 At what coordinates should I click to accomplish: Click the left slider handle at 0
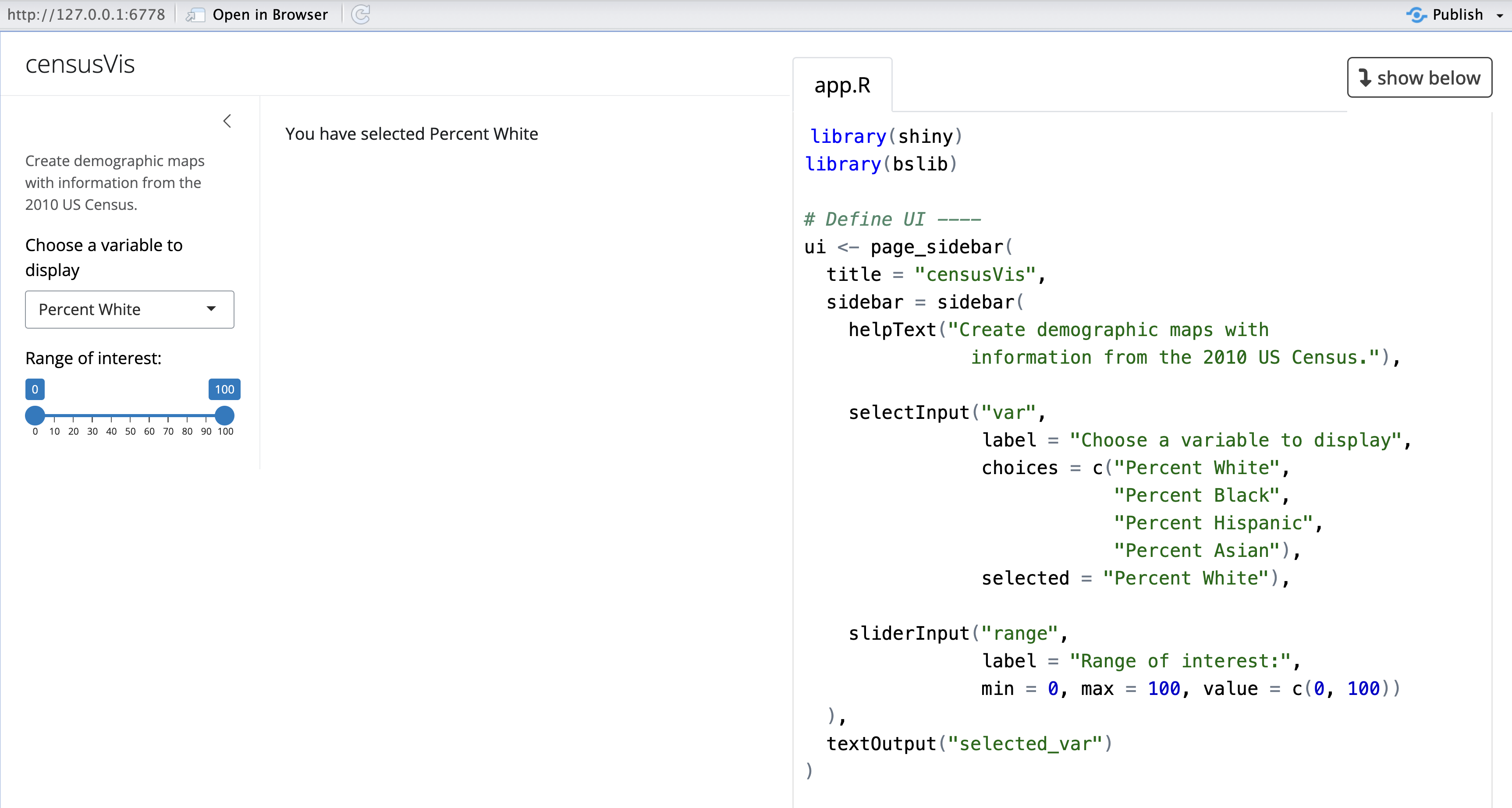[x=35, y=415]
